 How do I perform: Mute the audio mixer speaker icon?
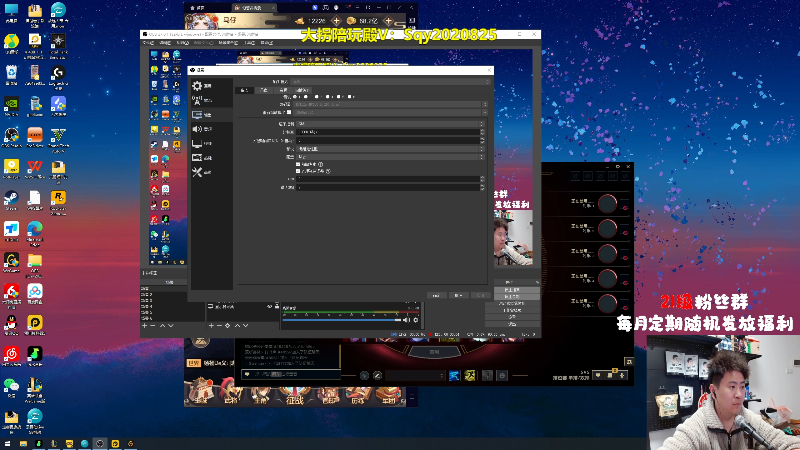point(406,320)
